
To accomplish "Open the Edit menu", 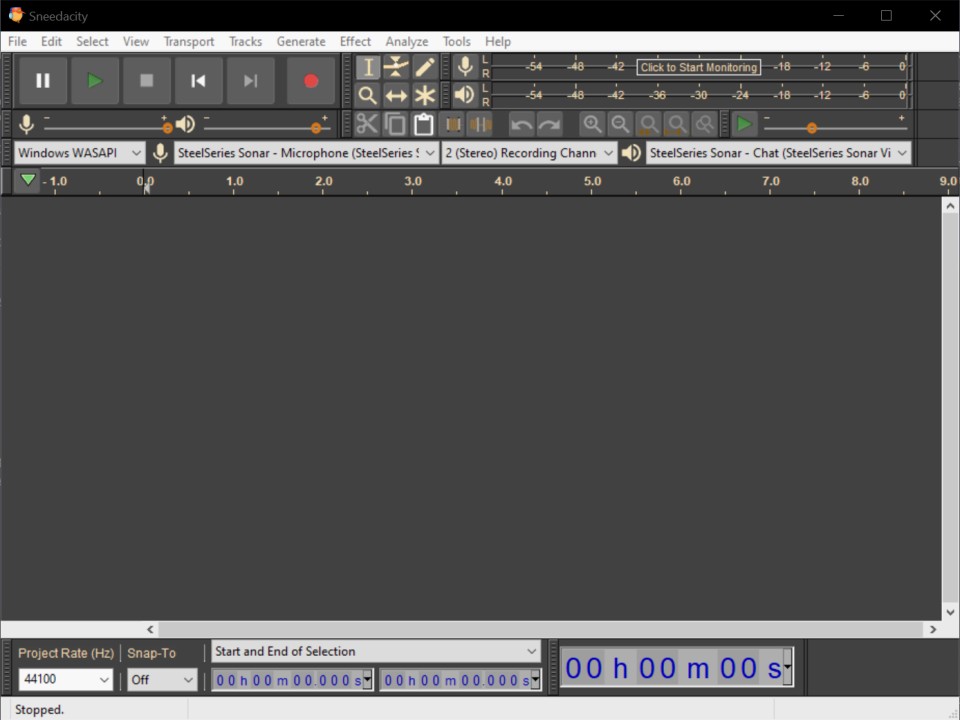I will click(51, 42).
